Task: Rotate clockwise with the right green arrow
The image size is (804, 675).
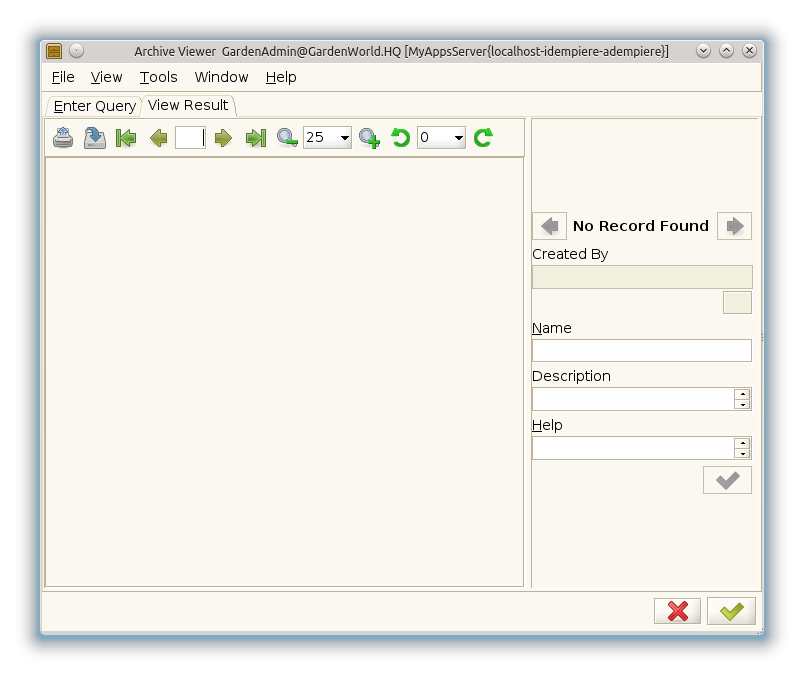Action: pos(483,138)
